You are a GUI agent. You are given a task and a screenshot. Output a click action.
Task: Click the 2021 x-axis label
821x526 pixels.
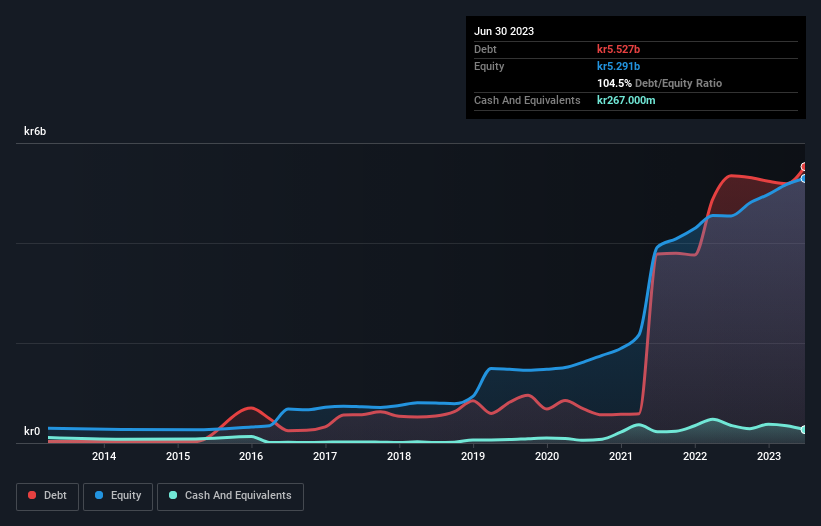[621, 456]
